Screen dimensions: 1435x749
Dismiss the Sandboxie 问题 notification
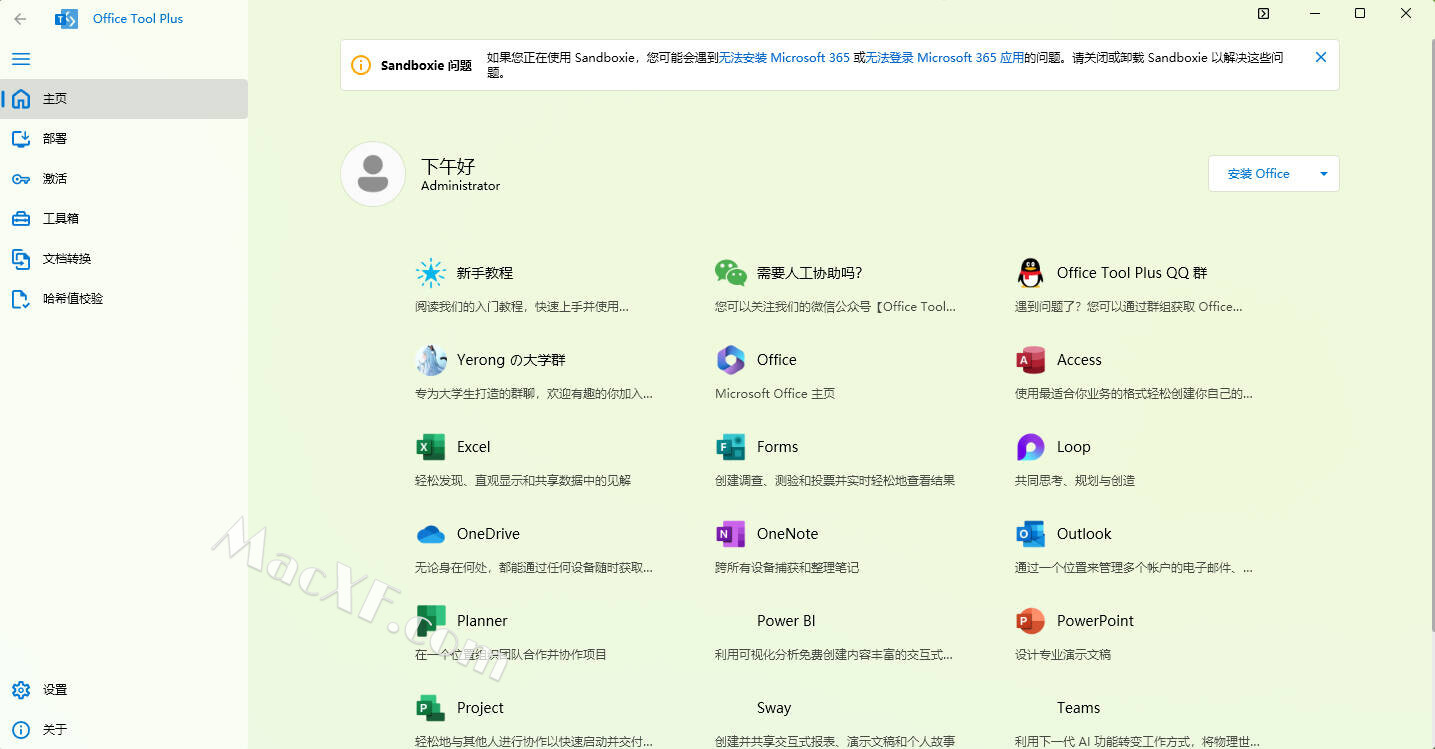1320,57
